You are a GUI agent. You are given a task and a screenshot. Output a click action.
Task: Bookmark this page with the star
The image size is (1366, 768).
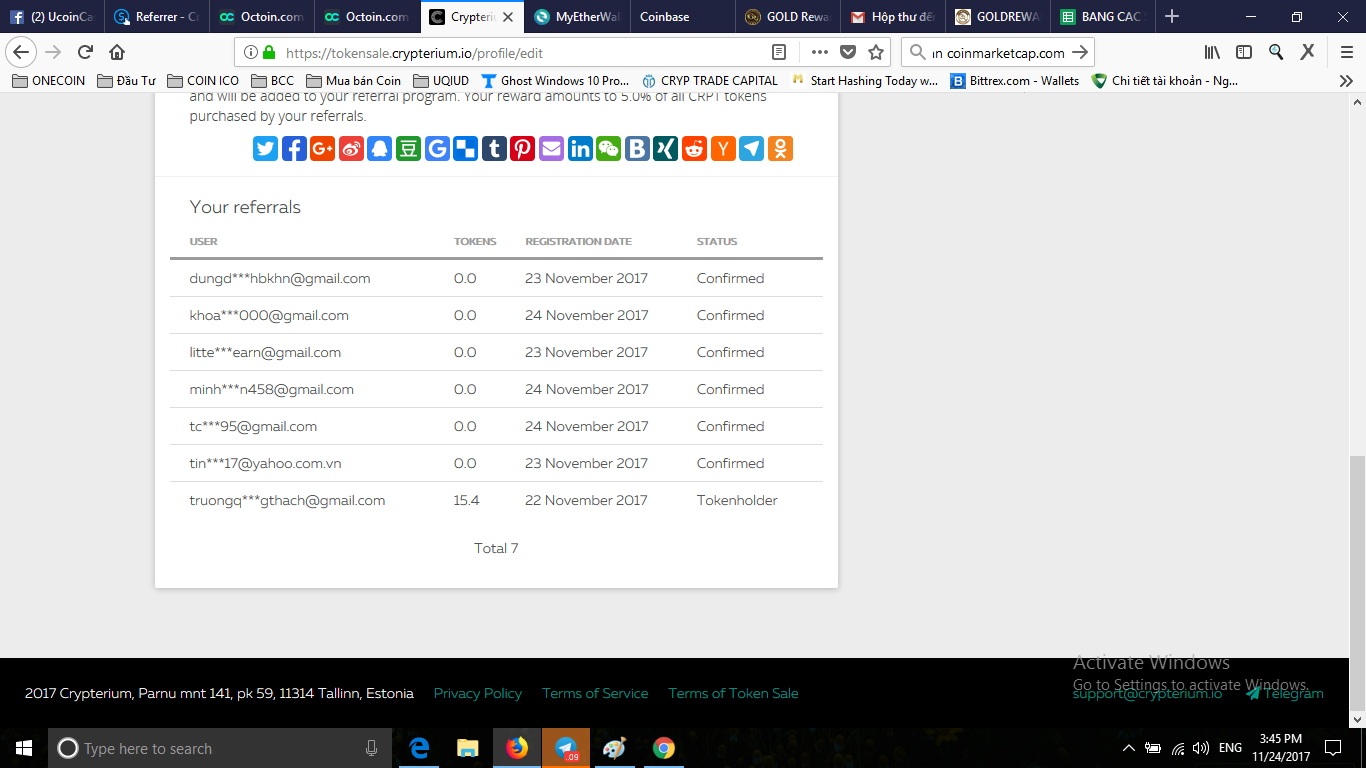(876, 52)
